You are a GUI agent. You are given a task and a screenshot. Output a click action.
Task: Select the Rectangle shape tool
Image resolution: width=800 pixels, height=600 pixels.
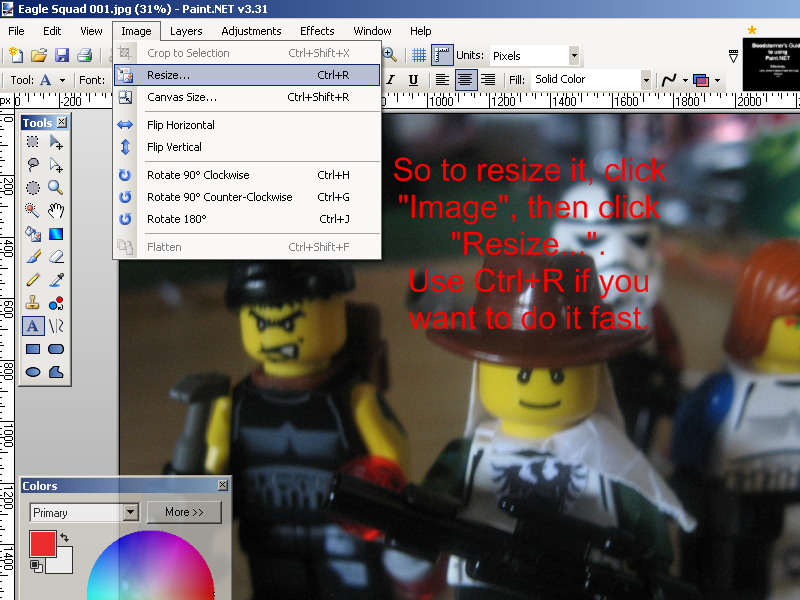point(33,349)
